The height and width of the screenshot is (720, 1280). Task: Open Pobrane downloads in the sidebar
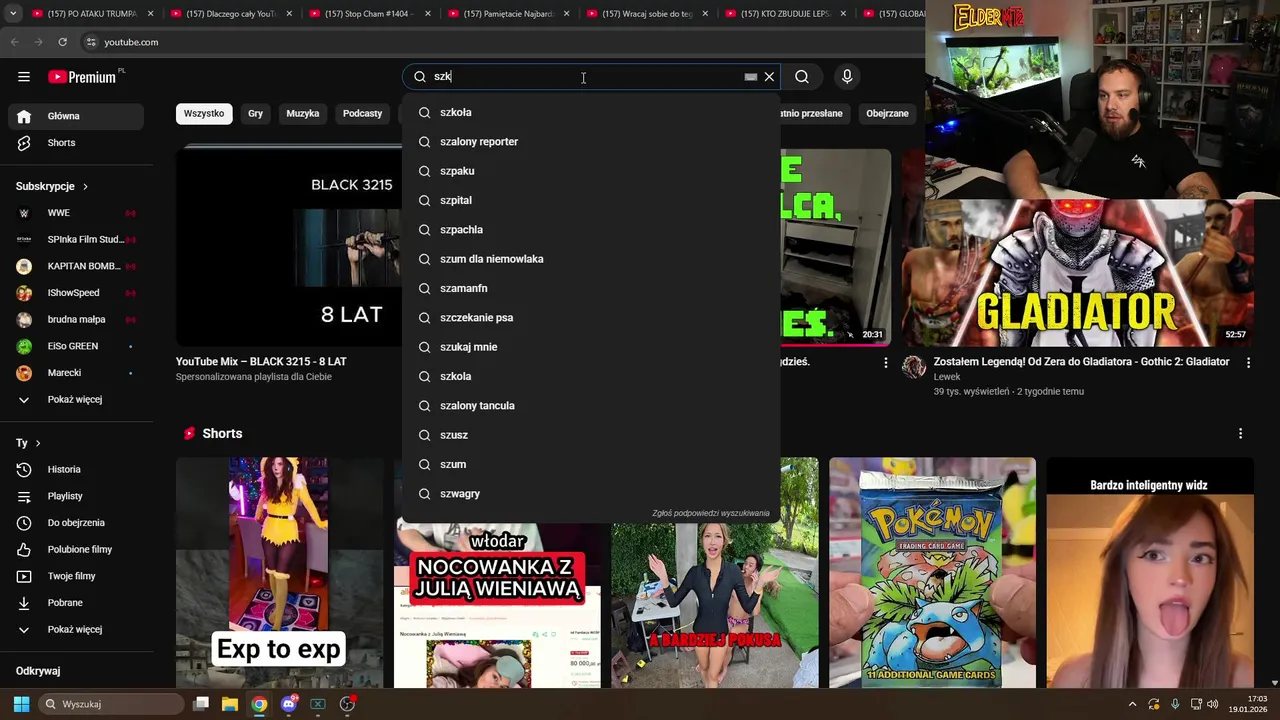pyautogui.click(x=76, y=603)
